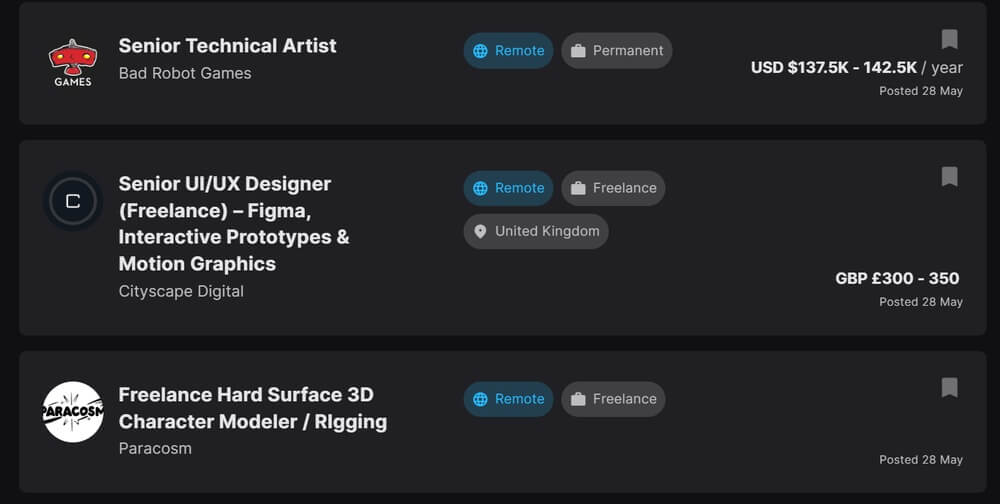Screen dimensions: 1000x504
Task: Open Freelance Hard Surface 3D Character Modeler
Action: tap(253, 408)
